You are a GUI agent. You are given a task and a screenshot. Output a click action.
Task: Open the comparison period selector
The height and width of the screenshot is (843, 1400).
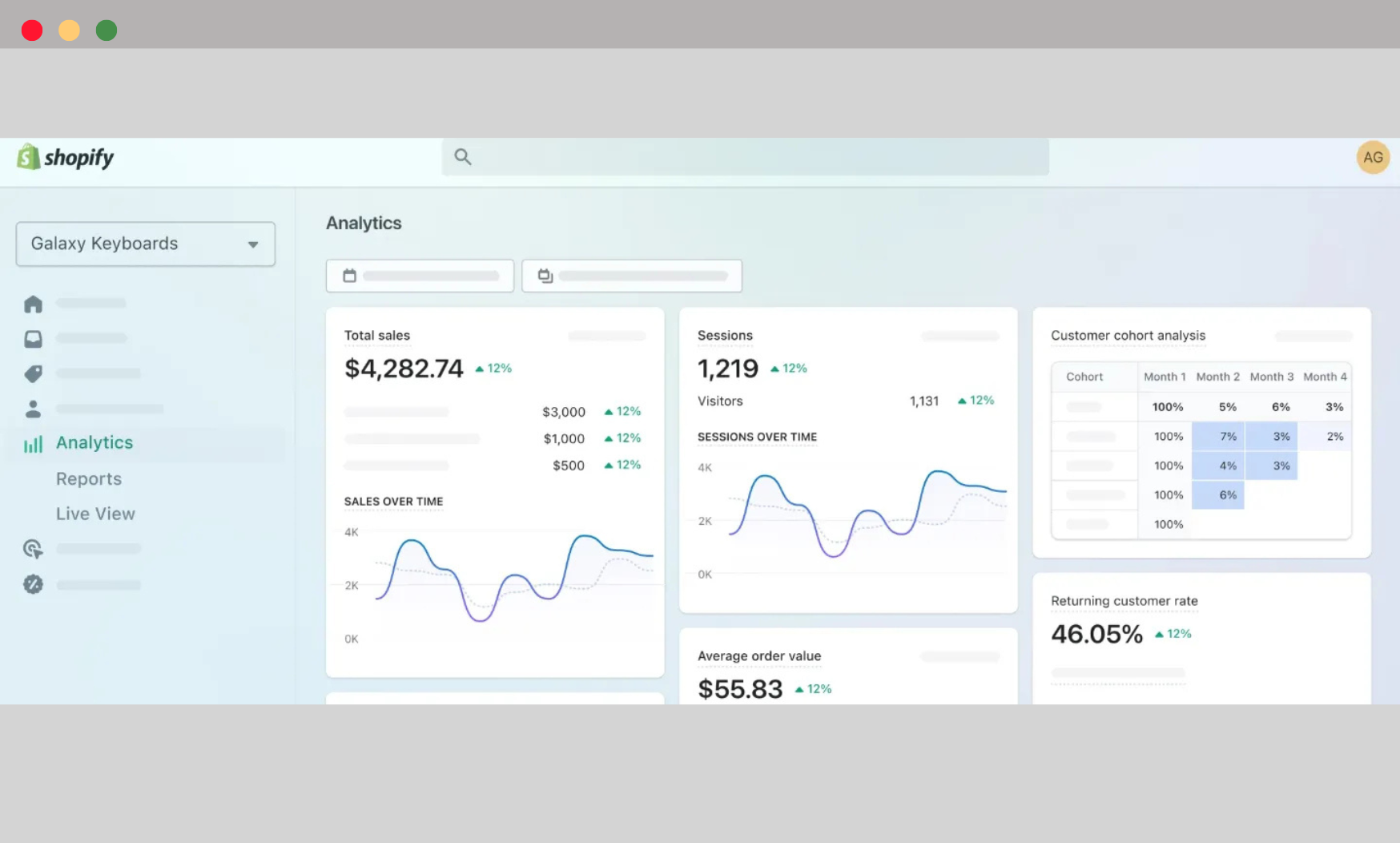pyautogui.click(x=632, y=275)
